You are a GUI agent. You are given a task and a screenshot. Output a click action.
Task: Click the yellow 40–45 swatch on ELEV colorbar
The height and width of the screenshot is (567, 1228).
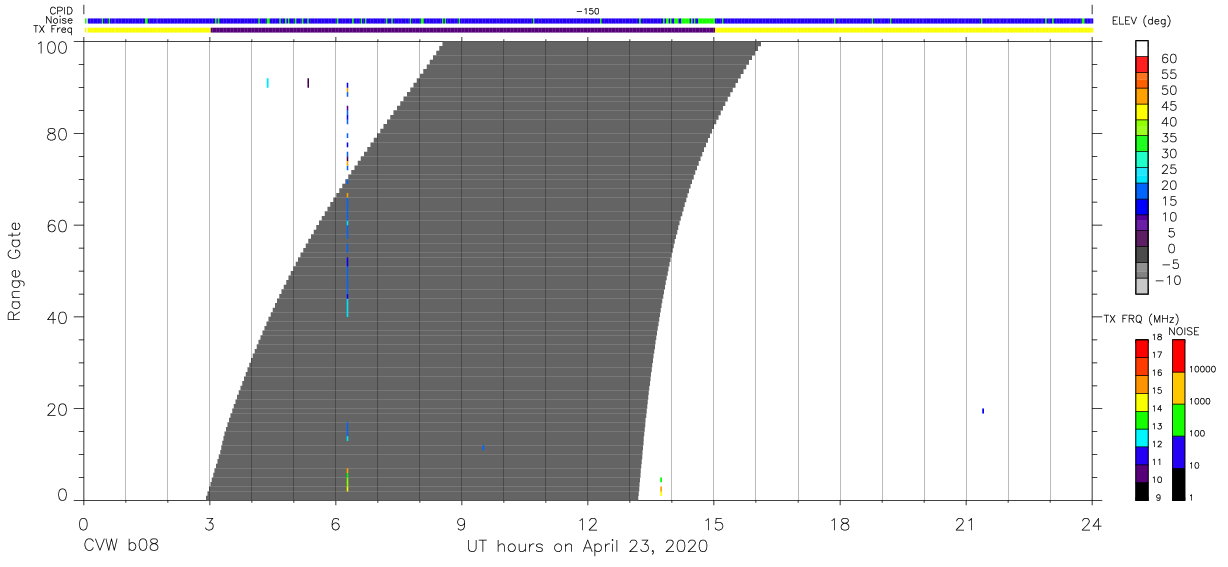[x=1142, y=113]
